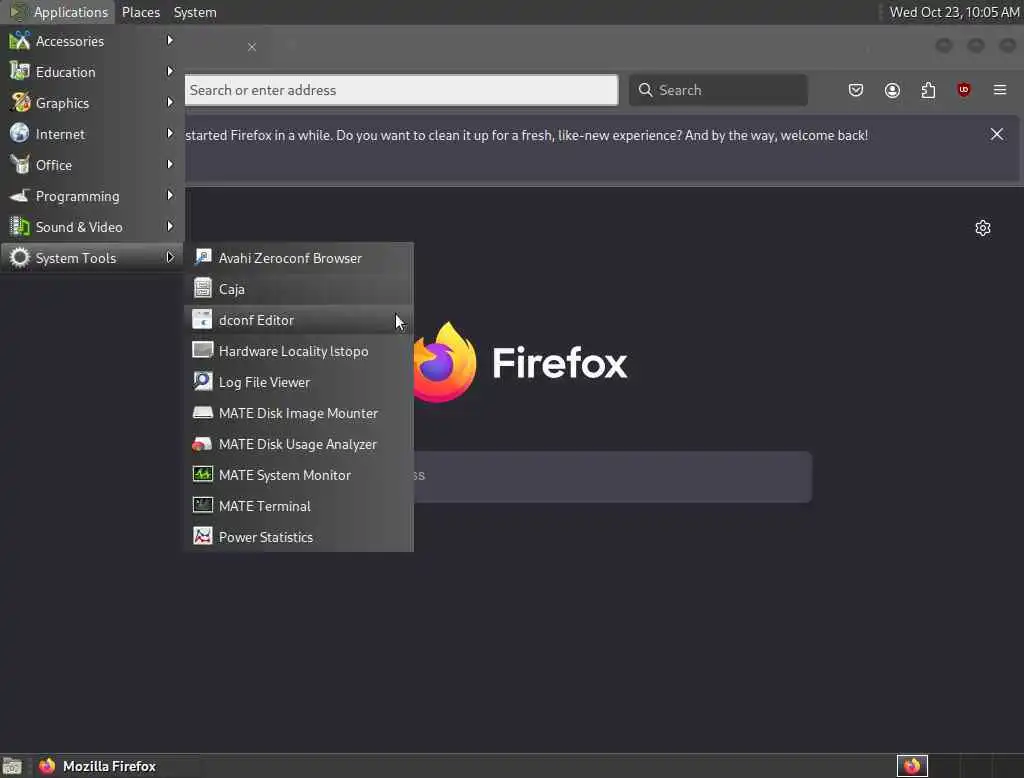Click the System Tools gear icon

20,257
